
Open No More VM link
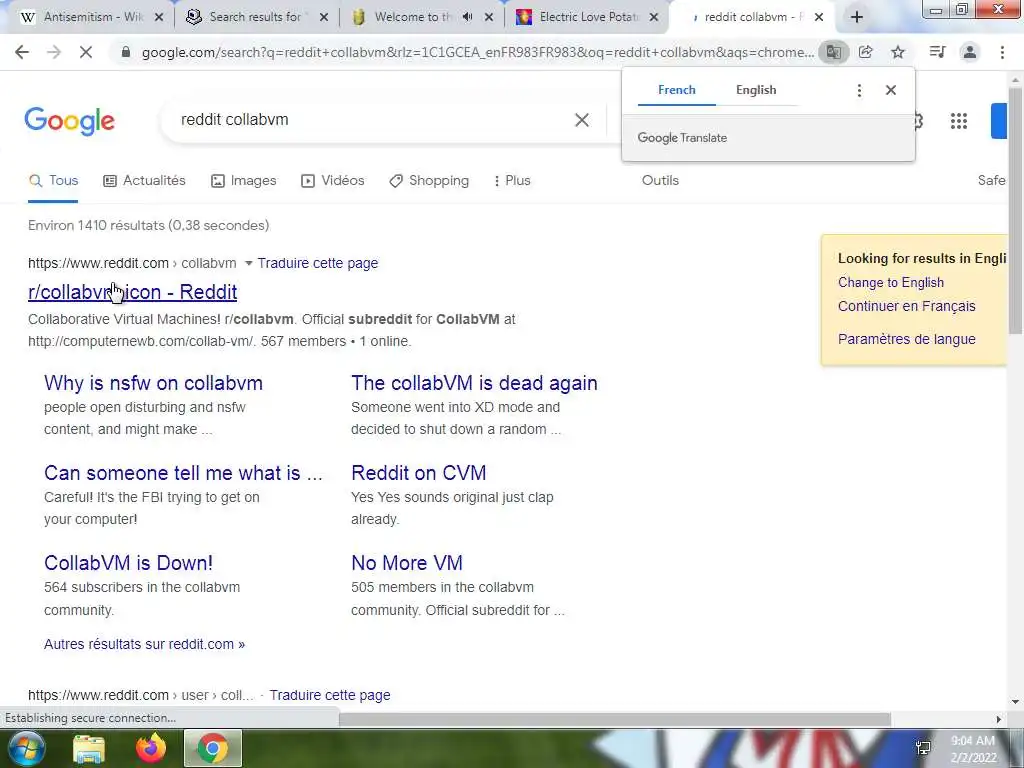pos(407,563)
